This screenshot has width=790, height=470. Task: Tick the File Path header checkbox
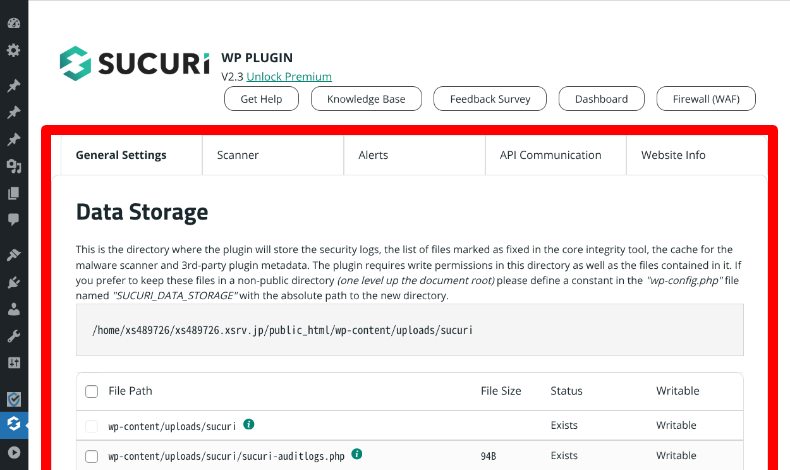[x=91, y=391]
